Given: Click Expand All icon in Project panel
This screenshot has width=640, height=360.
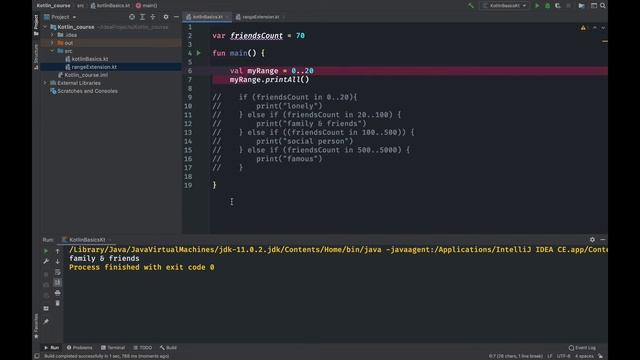Looking at the screenshot, I should pyautogui.click(x=142, y=17).
